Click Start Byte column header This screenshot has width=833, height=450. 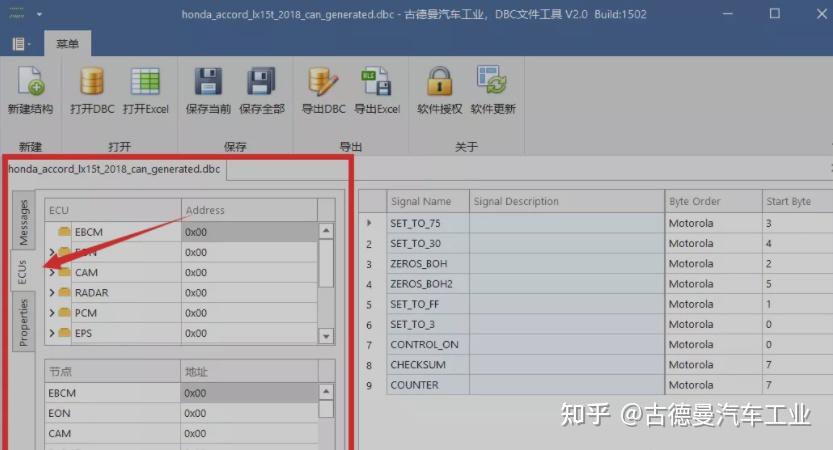coord(797,201)
